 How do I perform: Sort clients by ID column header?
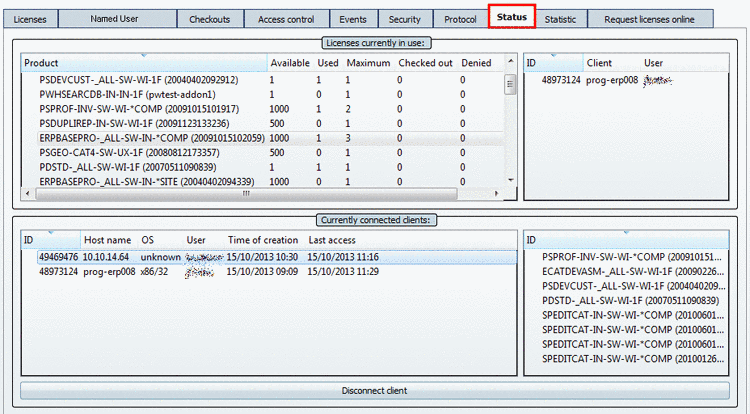tap(51, 240)
